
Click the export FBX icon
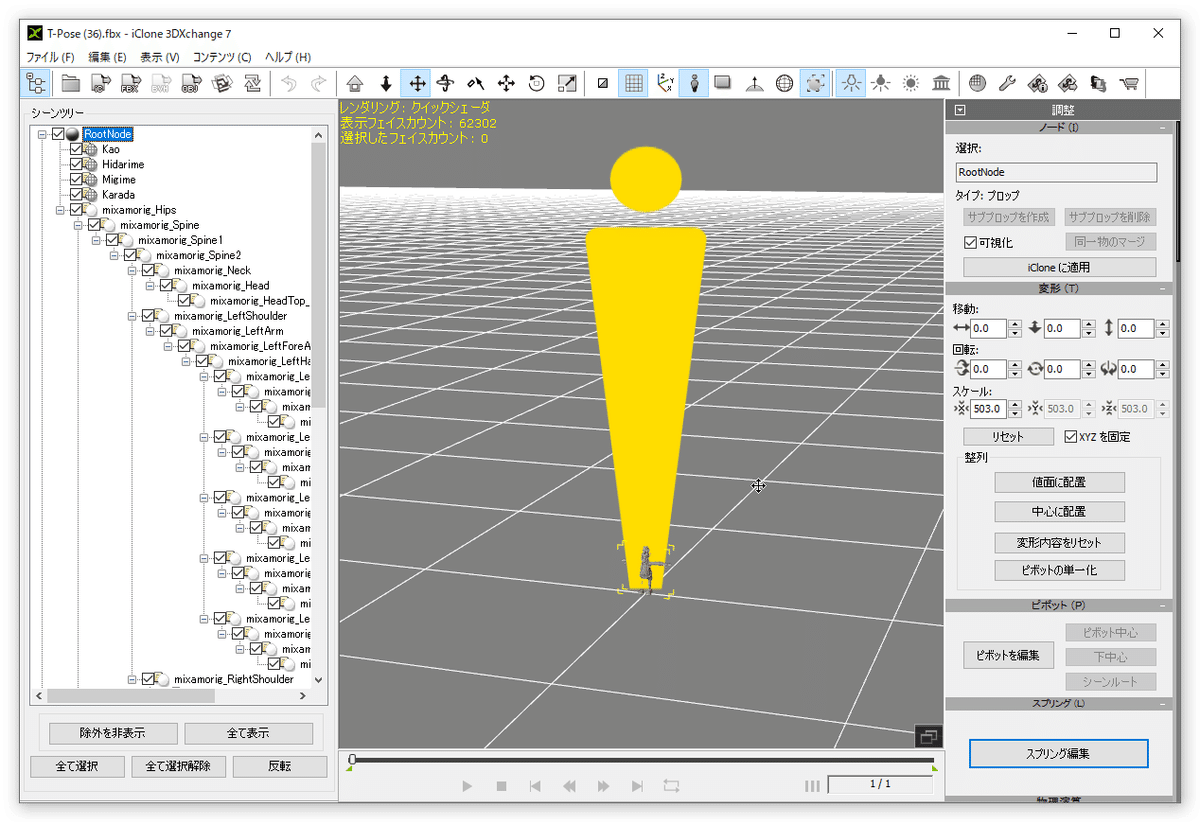[130, 84]
